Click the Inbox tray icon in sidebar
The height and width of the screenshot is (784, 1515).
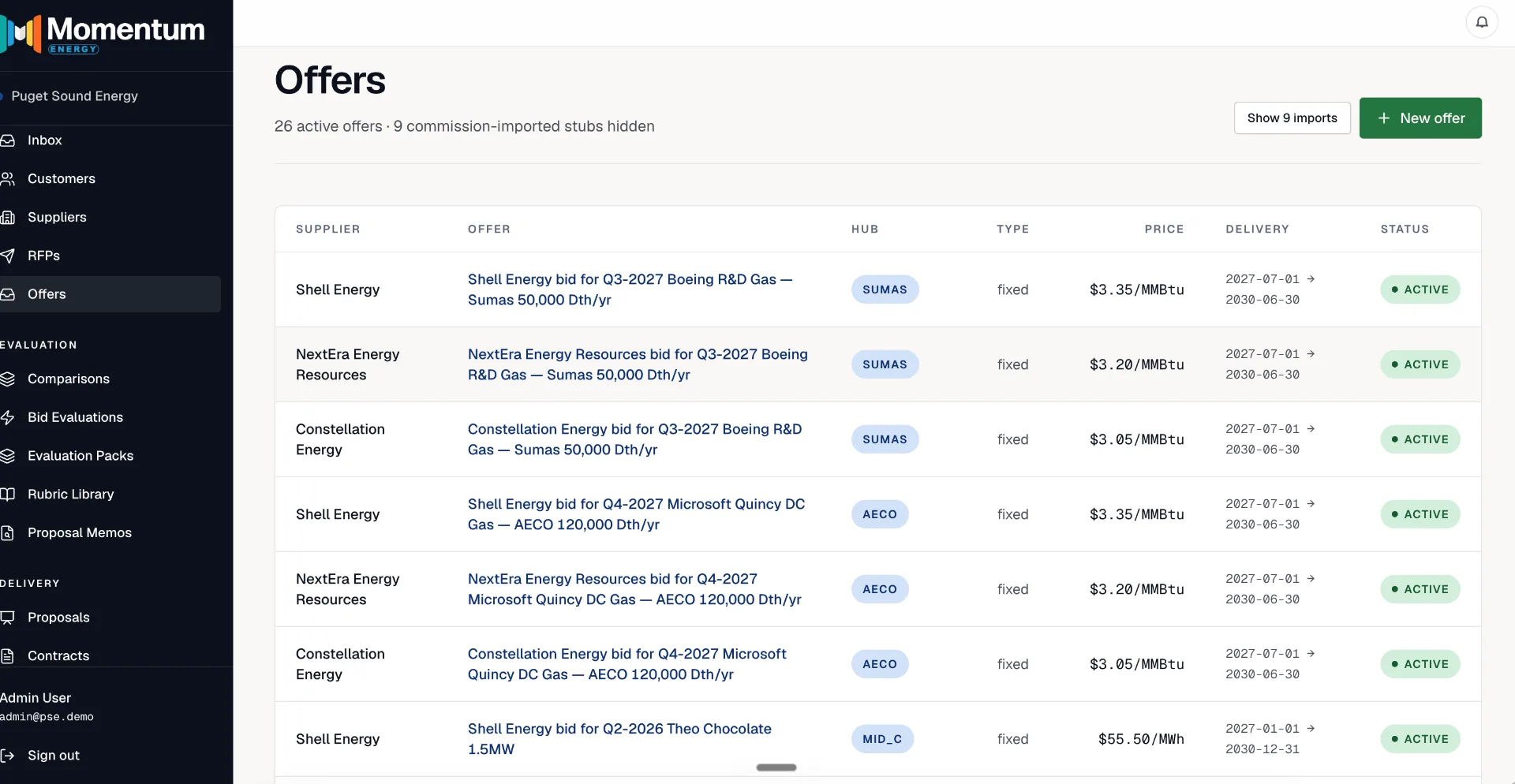pyautogui.click(x=8, y=140)
